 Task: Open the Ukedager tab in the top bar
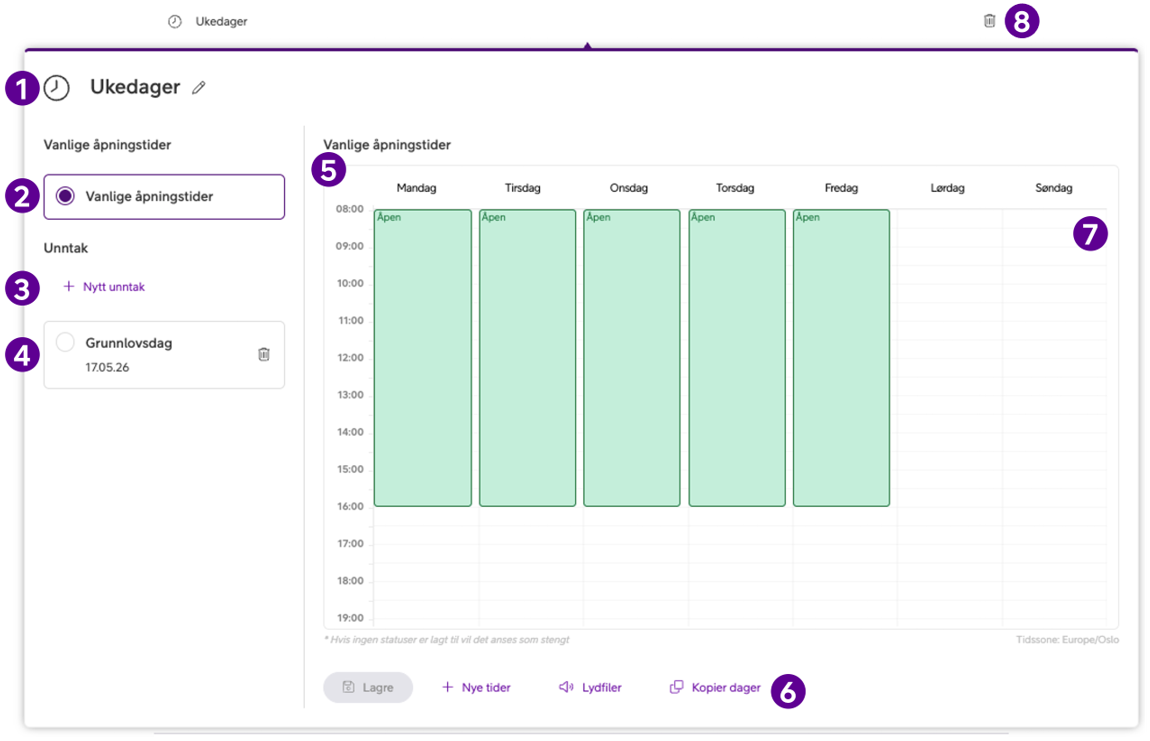point(208,21)
